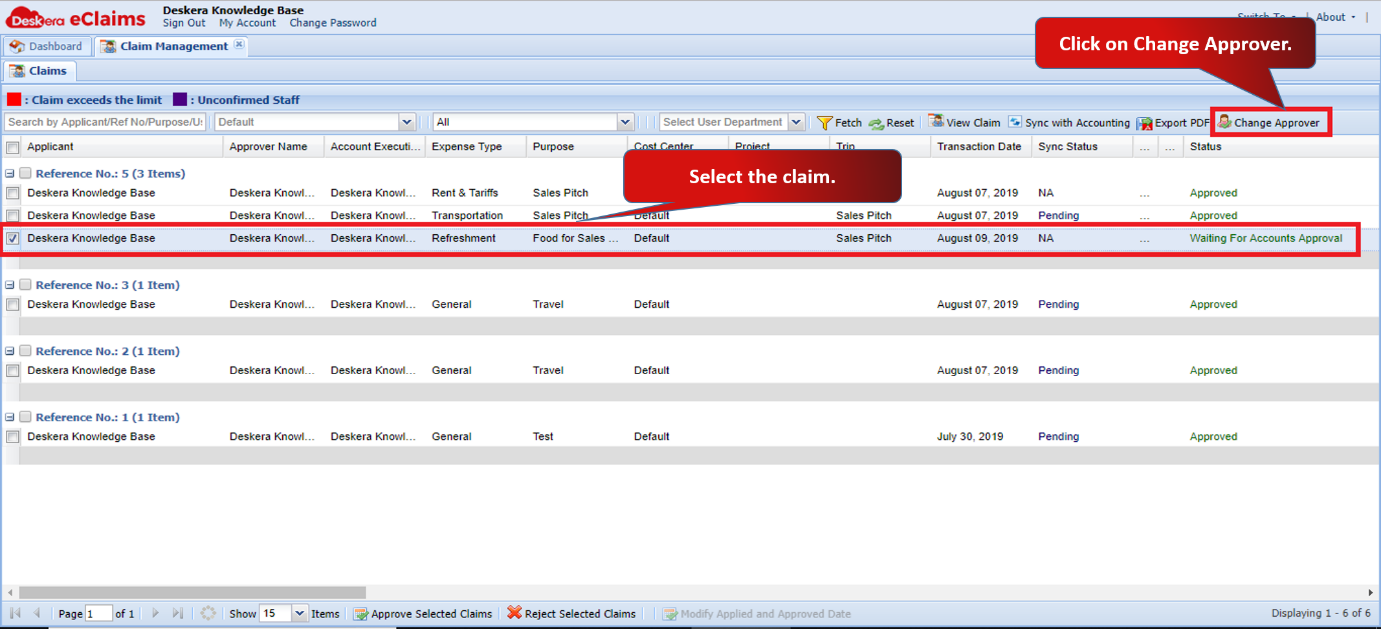Click the Sync with Accounting icon
Screen dimensions: 1381x629
[x=1015, y=122]
